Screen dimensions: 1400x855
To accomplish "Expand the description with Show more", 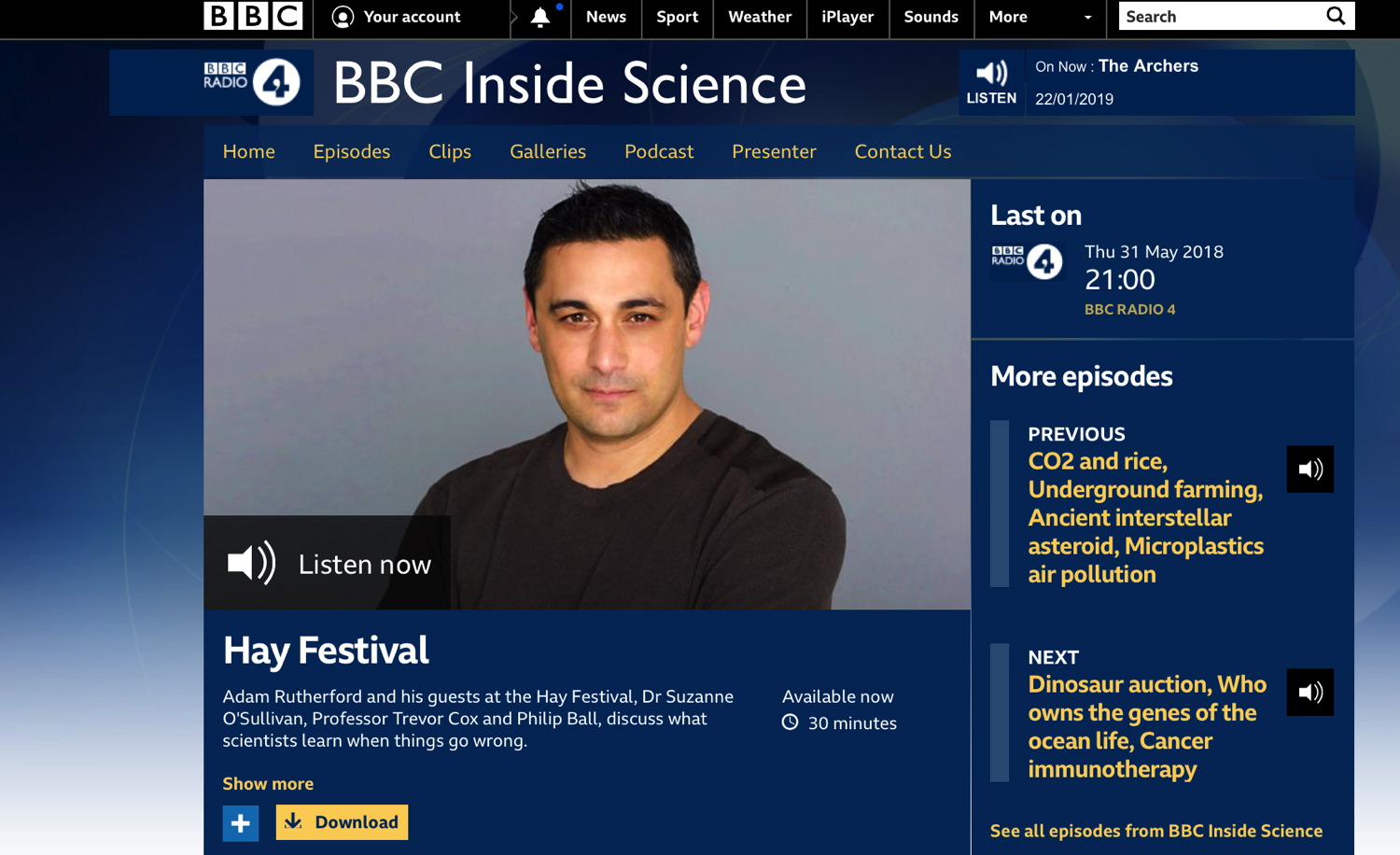I will click(x=268, y=784).
